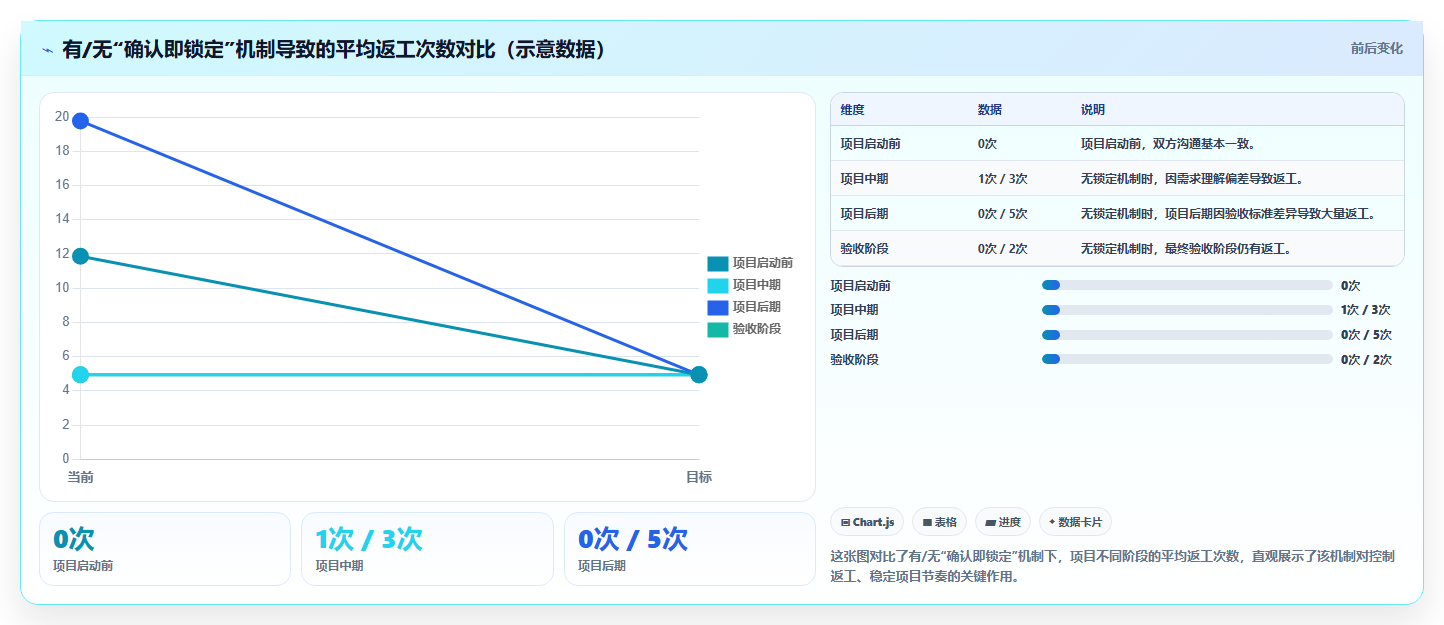This screenshot has height=625, width=1444.
Task: Toggle the 项目启动前 legend entry
Action: pyautogui.click(x=750, y=263)
